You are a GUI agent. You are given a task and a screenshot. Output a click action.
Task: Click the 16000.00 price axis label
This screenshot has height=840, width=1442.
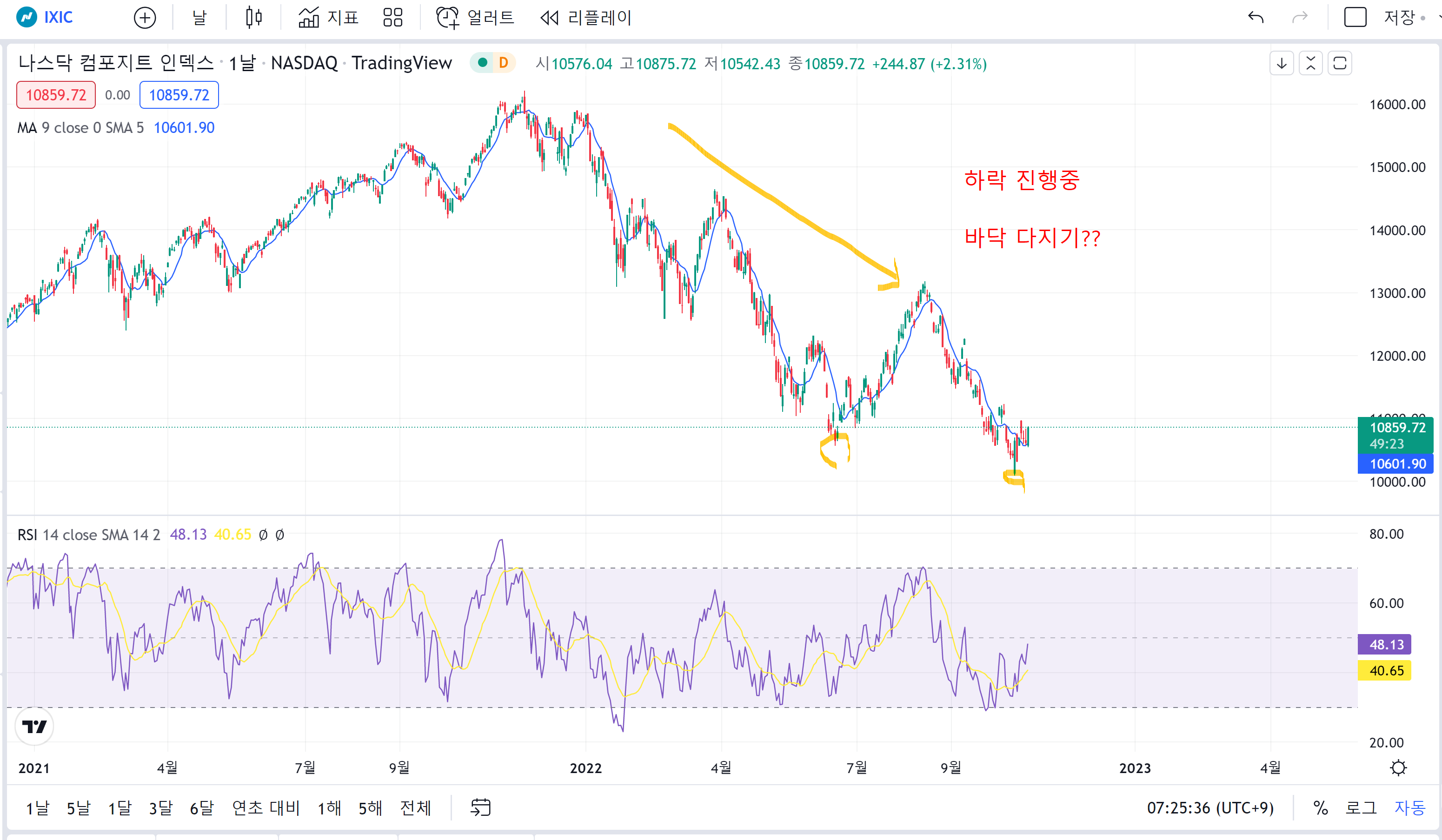coord(1397,105)
